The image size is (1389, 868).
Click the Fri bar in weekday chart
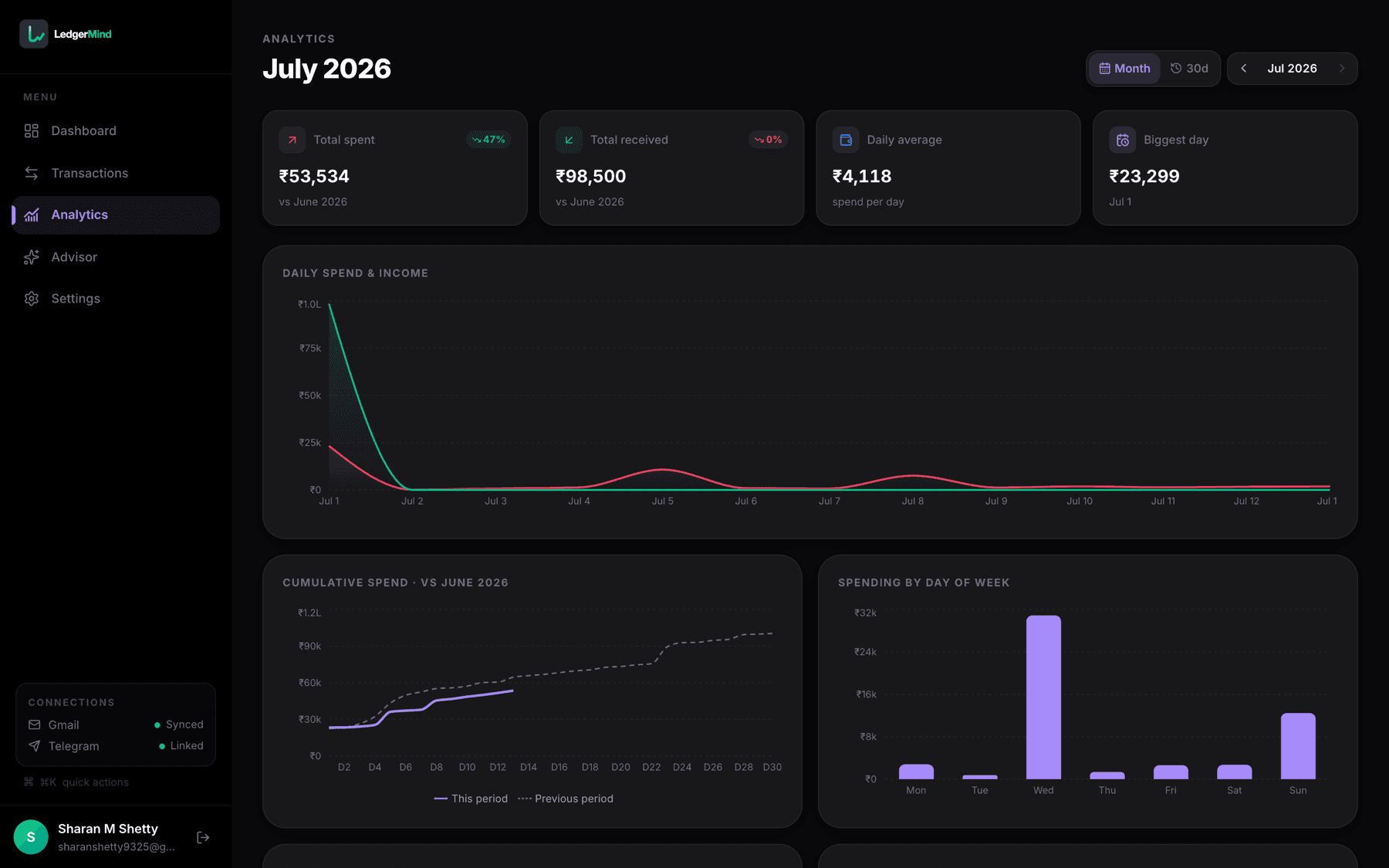1171,772
